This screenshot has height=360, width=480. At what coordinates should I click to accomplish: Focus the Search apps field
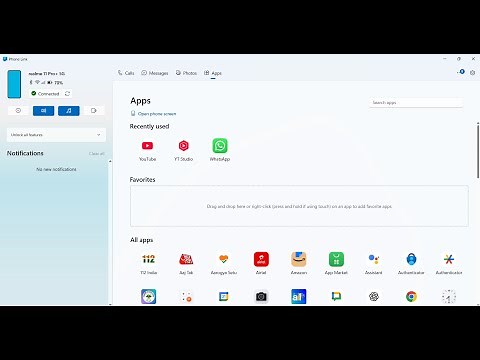[x=416, y=103]
